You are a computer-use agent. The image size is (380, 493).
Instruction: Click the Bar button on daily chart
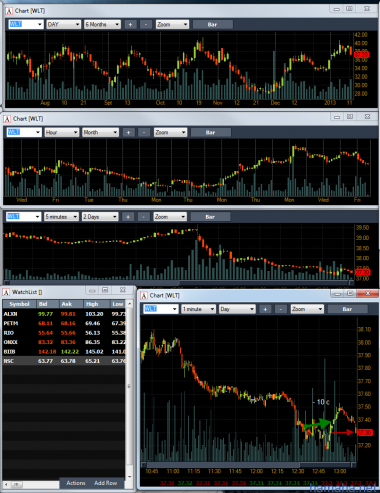click(212, 24)
